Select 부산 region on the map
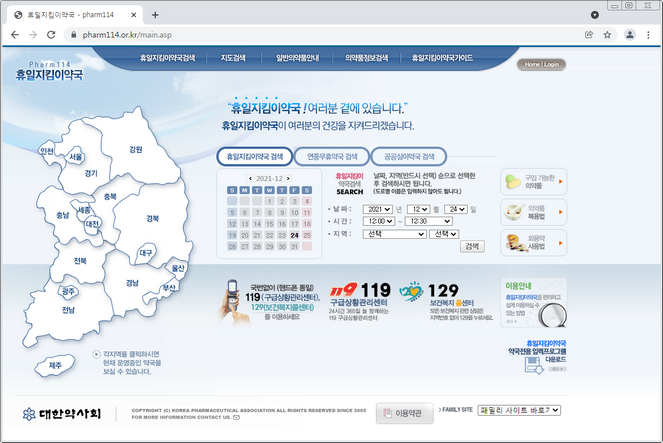The image size is (663, 443). point(169,288)
